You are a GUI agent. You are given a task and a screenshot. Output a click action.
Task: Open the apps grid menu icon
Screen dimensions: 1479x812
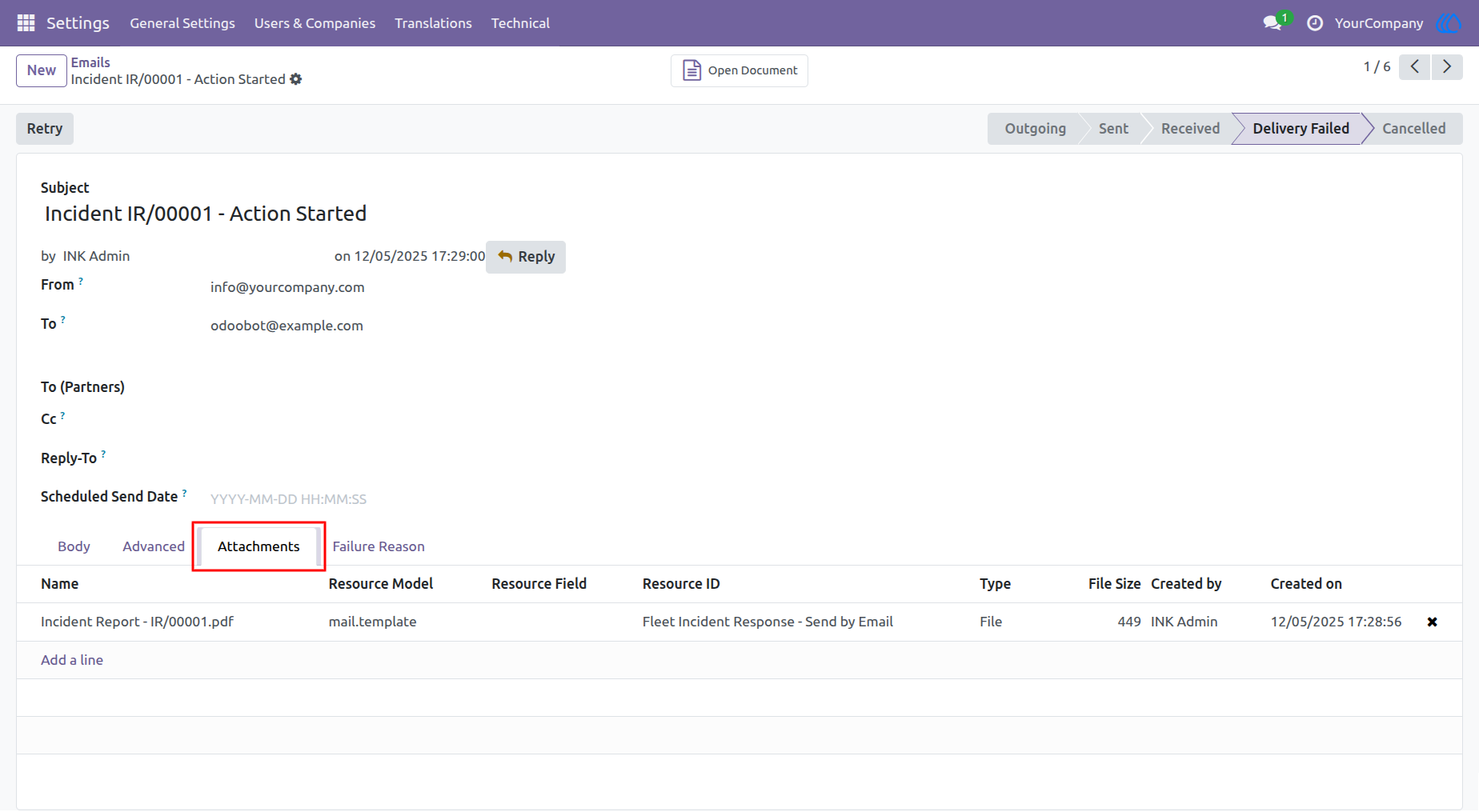coord(26,23)
